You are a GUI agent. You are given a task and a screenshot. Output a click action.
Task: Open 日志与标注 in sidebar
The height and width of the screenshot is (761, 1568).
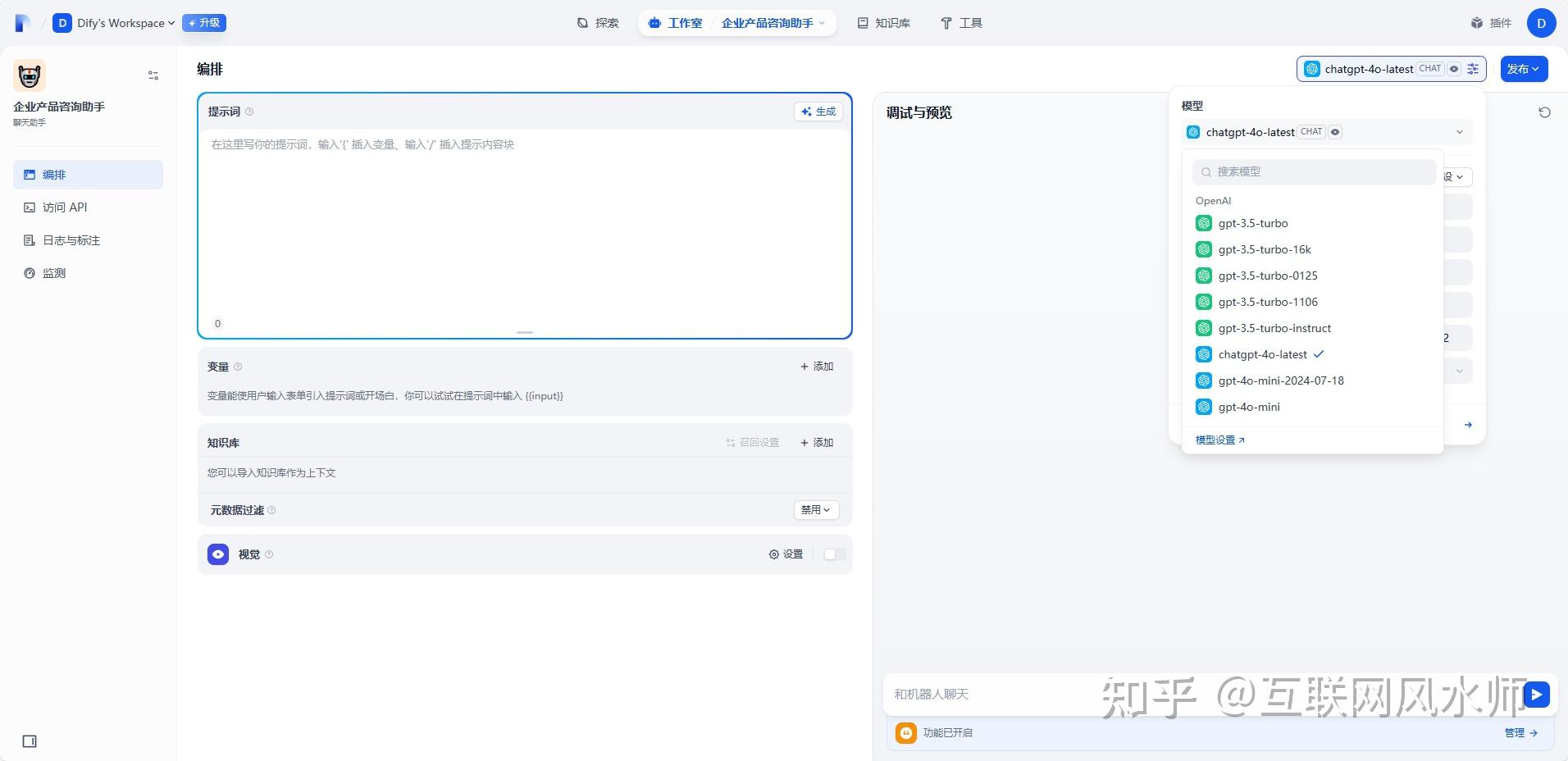coord(88,240)
